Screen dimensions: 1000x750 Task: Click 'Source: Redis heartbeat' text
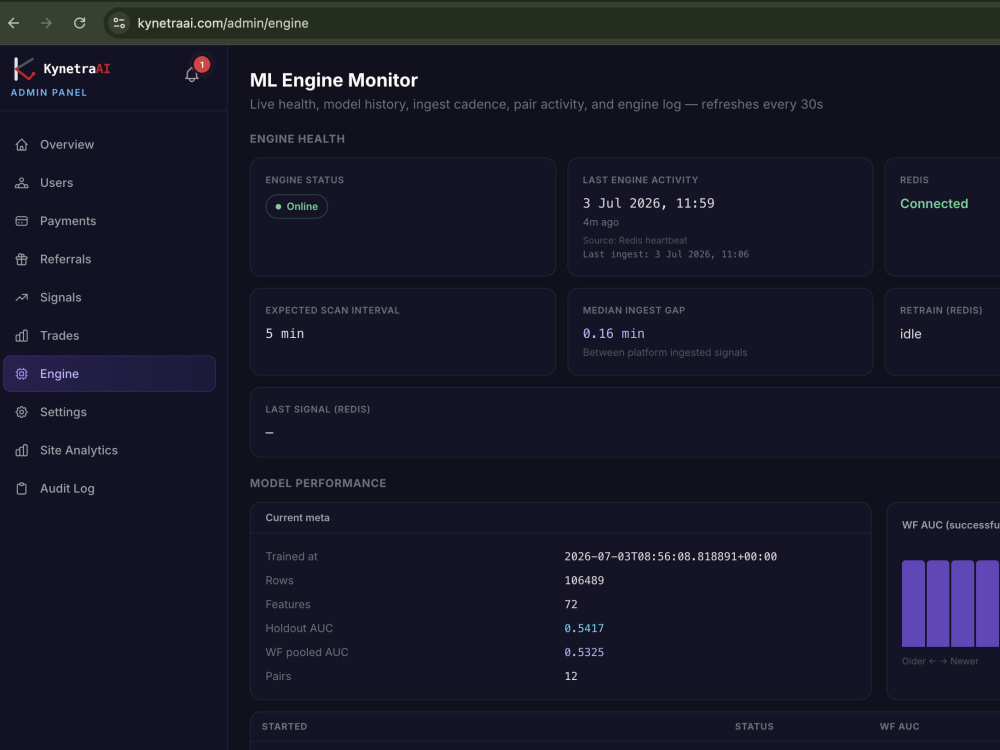(x=635, y=240)
